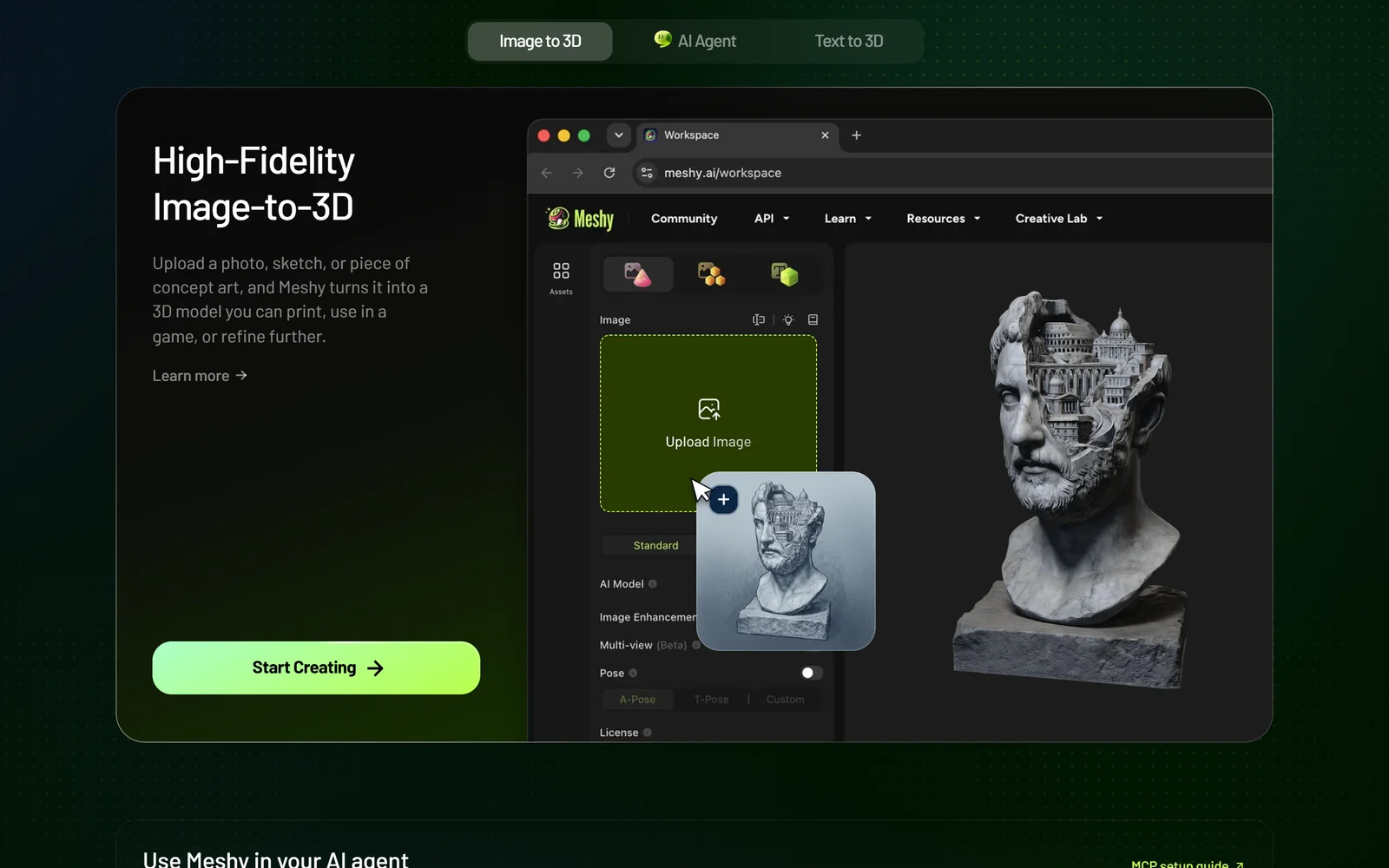Select the Standard mode option
Image resolution: width=1389 pixels, height=868 pixels.
click(x=655, y=545)
